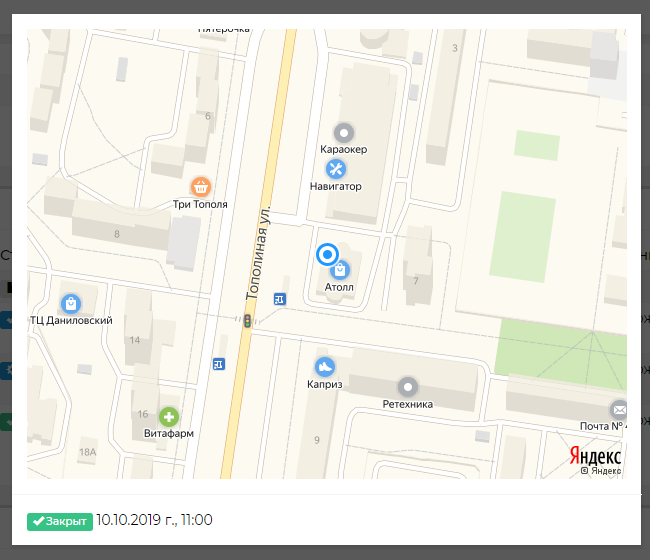
Task: Click the Каприз shoe store icon
Action: (325, 367)
